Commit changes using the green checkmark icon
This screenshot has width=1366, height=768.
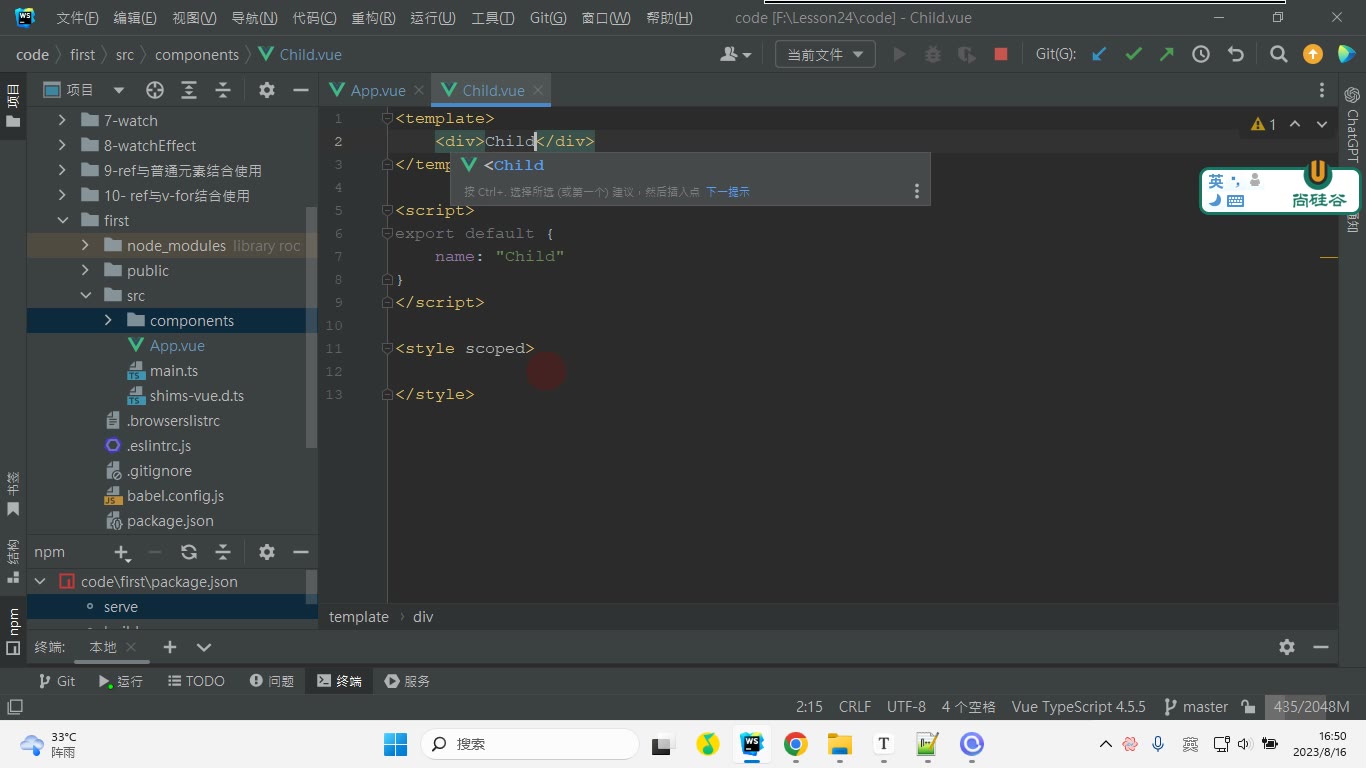(1133, 55)
